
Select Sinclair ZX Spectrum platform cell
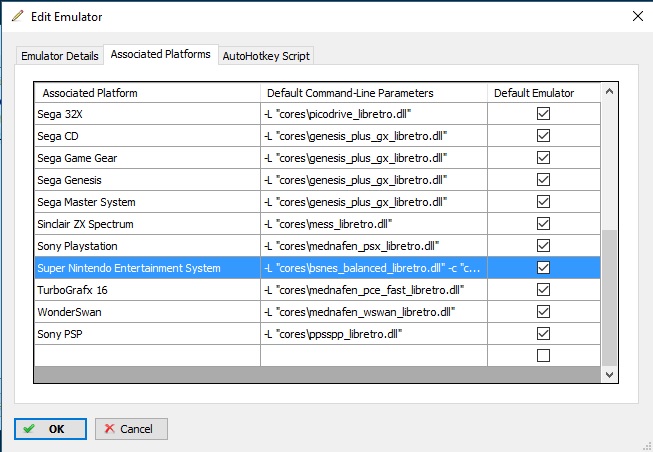pos(147,224)
